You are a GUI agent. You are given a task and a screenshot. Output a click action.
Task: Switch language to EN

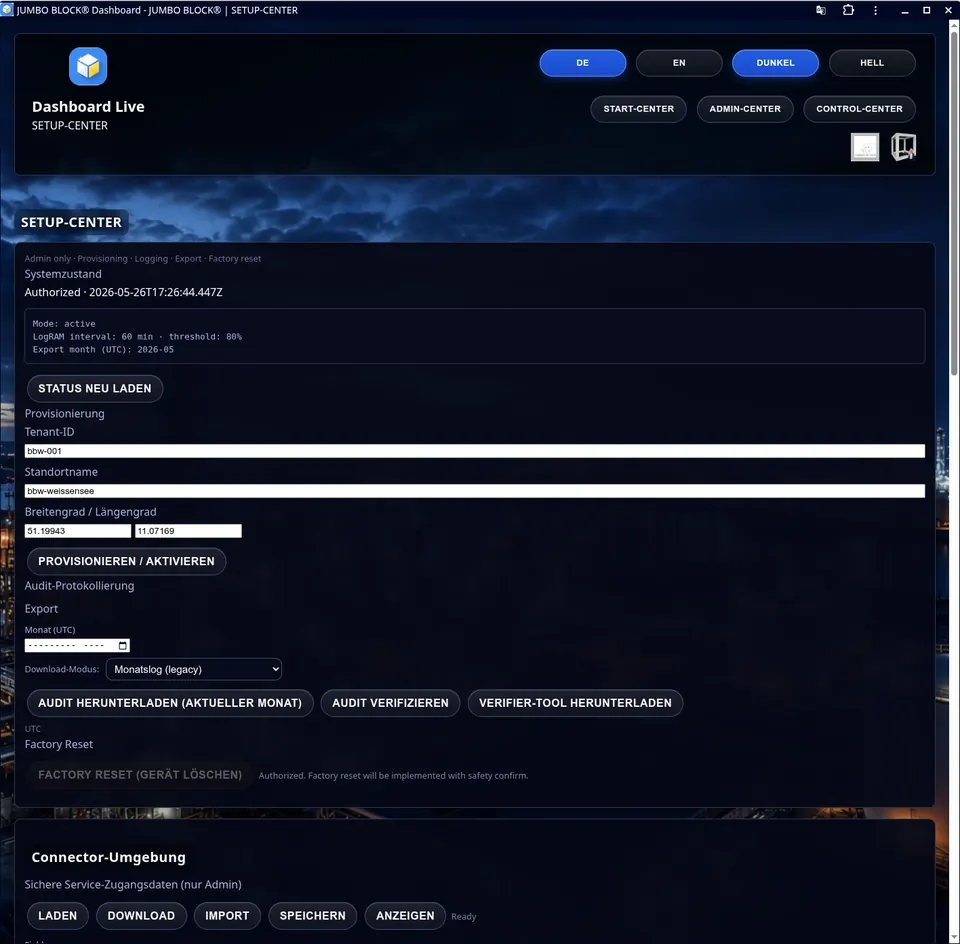pyautogui.click(x=679, y=63)
